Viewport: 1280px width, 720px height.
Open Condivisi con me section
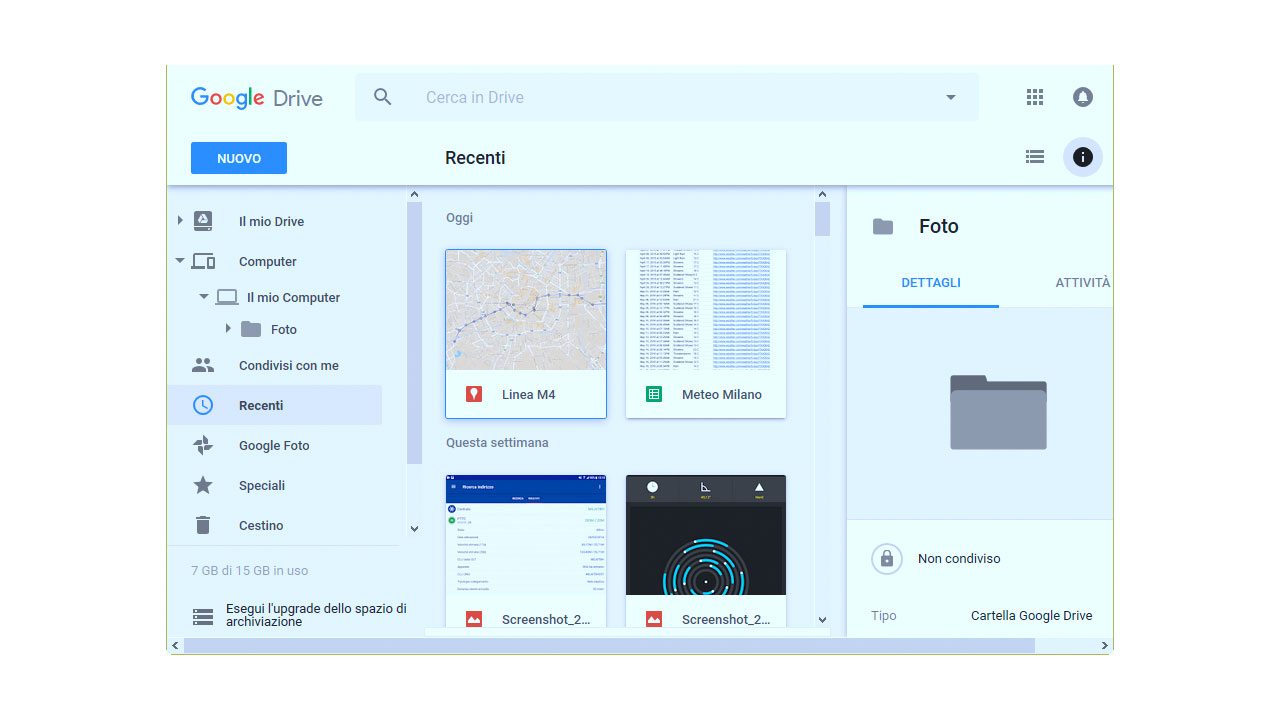pos(288,366)
